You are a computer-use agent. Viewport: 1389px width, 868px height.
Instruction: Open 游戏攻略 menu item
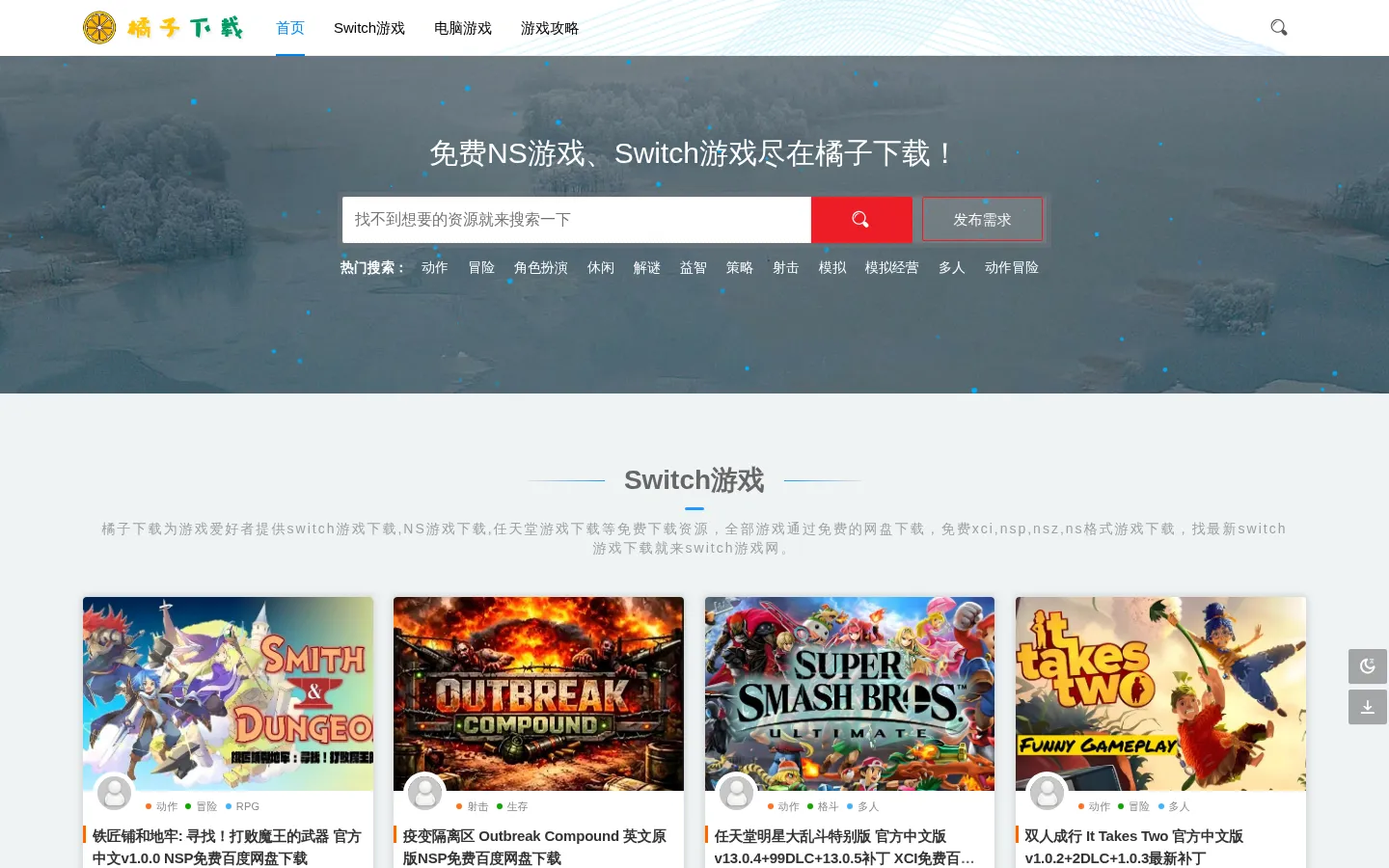[x=550, y=28]
